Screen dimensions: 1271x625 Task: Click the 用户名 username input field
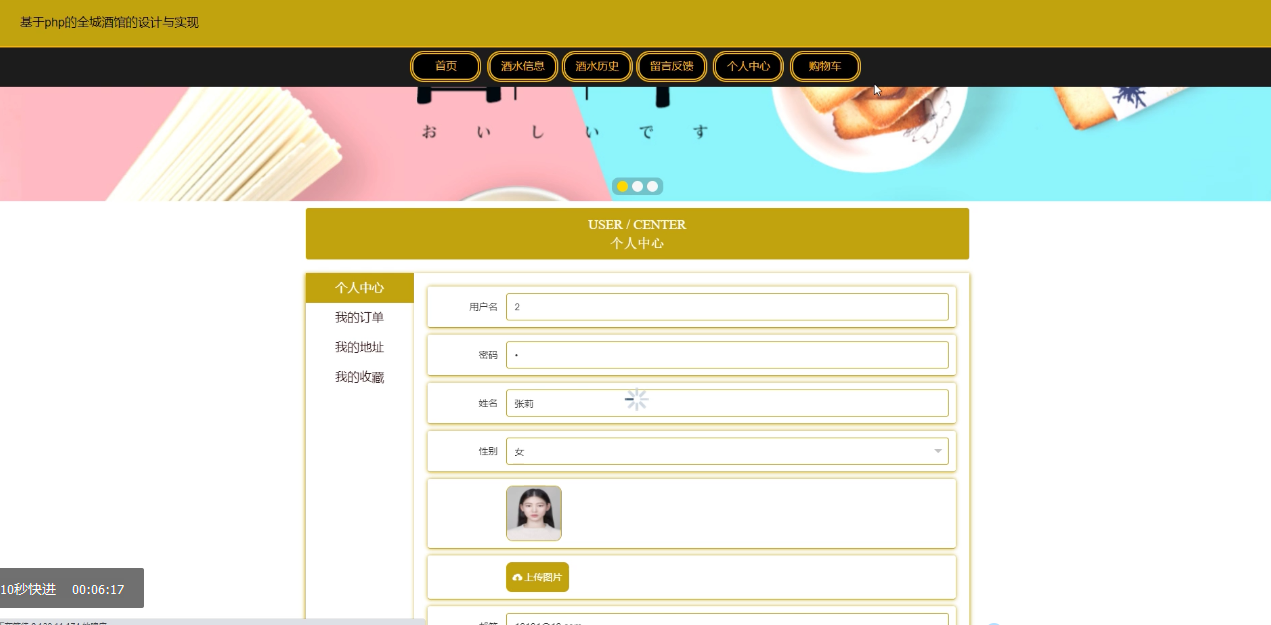pos(727,307)
